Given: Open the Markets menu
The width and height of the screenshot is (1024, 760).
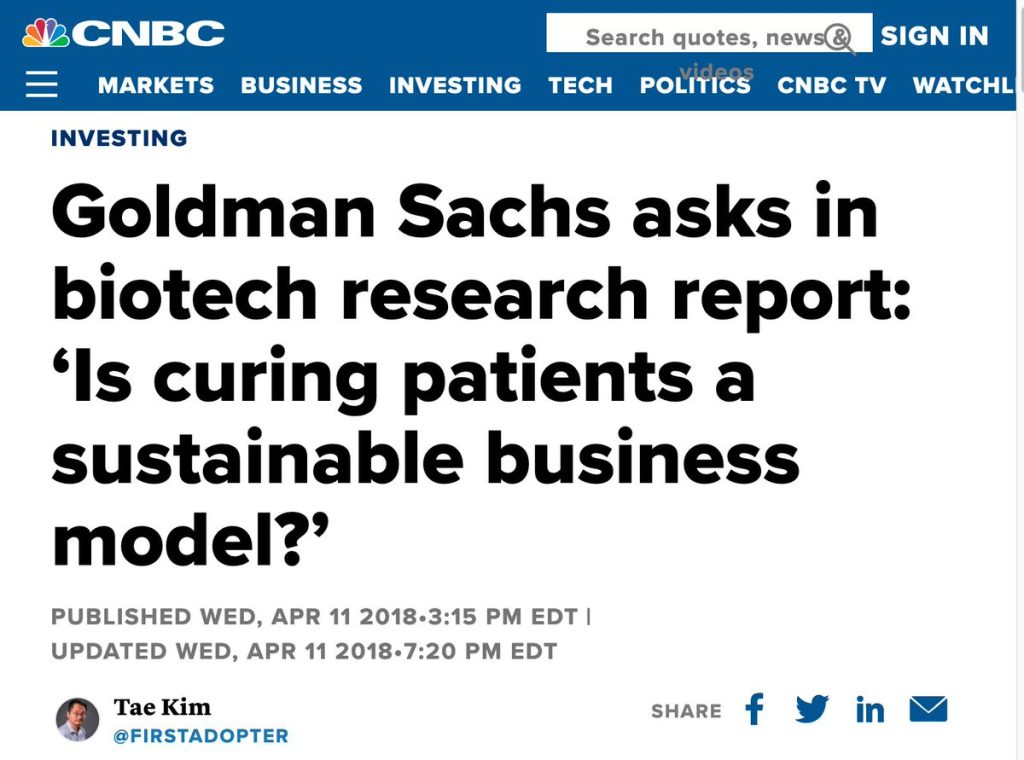Looking at the screenshot, I should (x=156, y=85).
